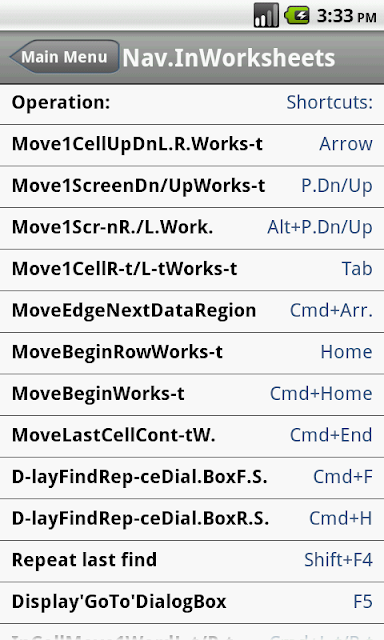Image resolution: width=384 pixels, height=640 pixels.
Task: Tap the Nav.InWorksheets title
Action: (x=229, y=58)
